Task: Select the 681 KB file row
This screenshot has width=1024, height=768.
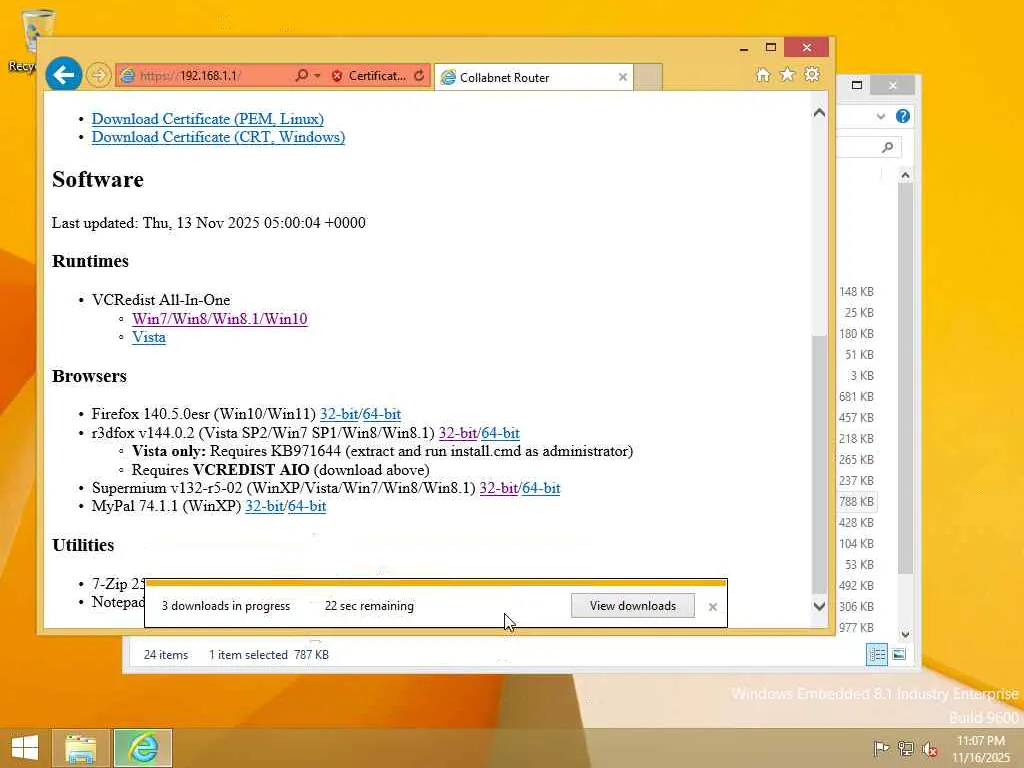Action: (857, 396)
